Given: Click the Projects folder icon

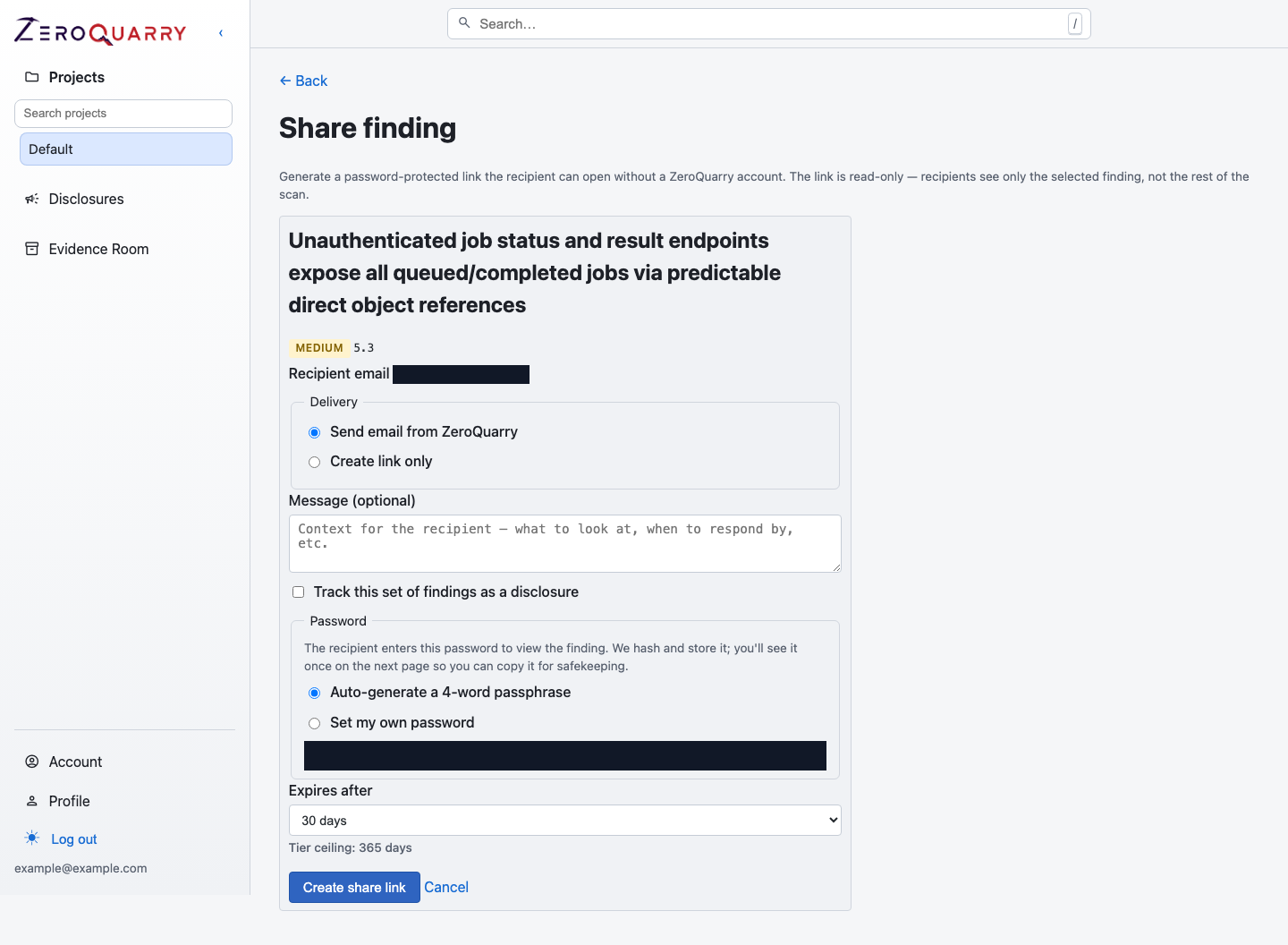Looking at the screenshot, I should pyautogui.click(x=32, y=77).
